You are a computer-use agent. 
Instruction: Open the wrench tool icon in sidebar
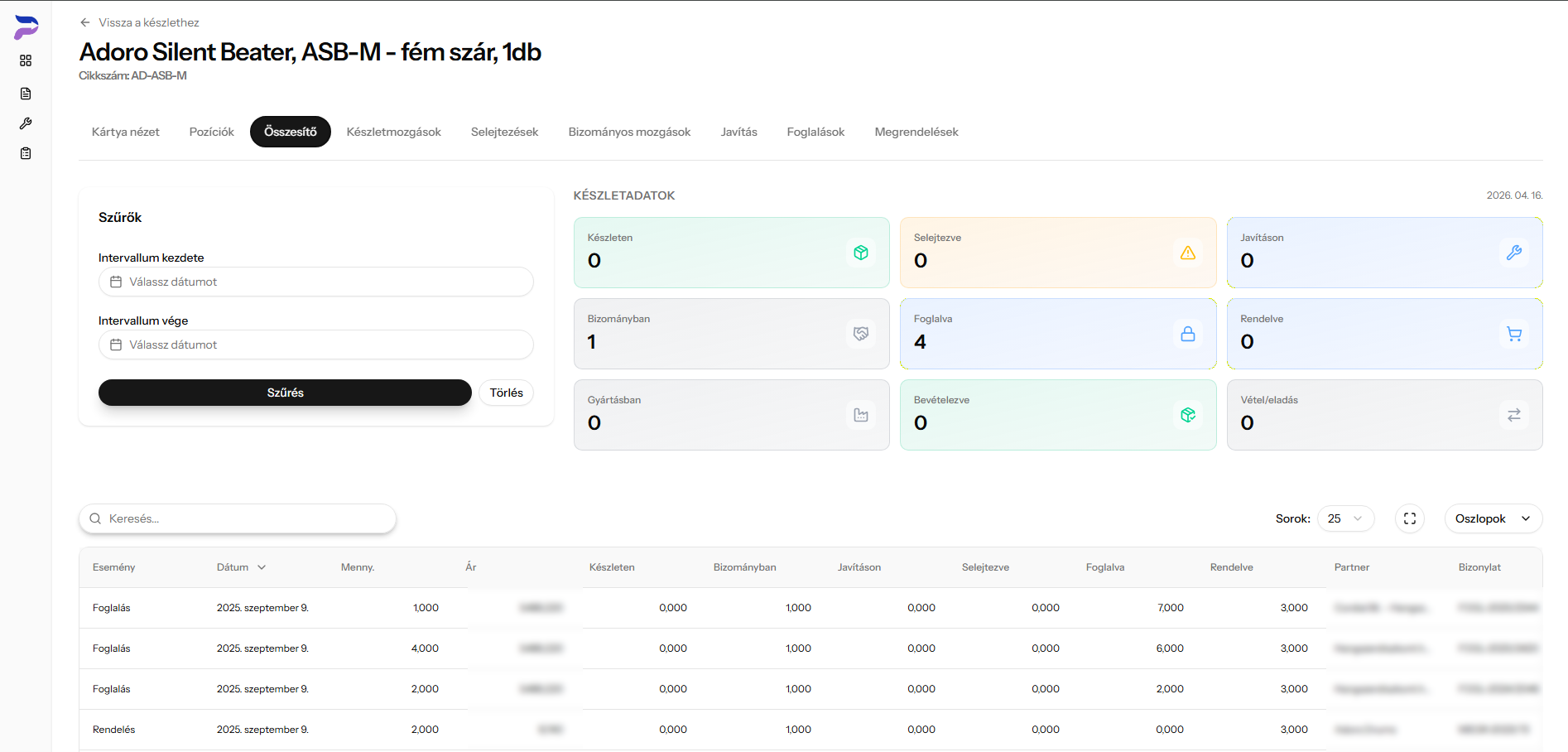[26, 123]
